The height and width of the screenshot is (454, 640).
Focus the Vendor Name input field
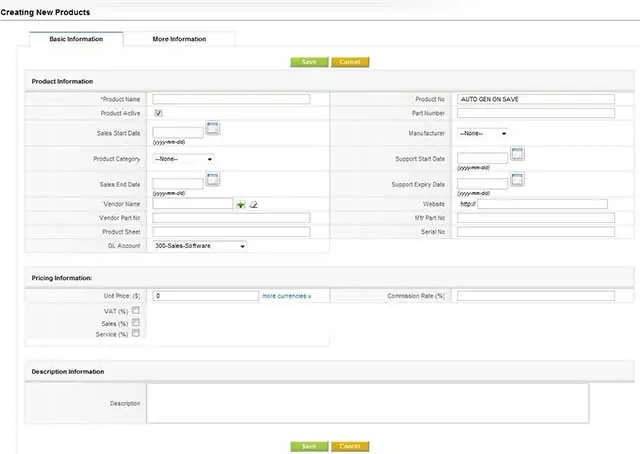click(193, 203)
